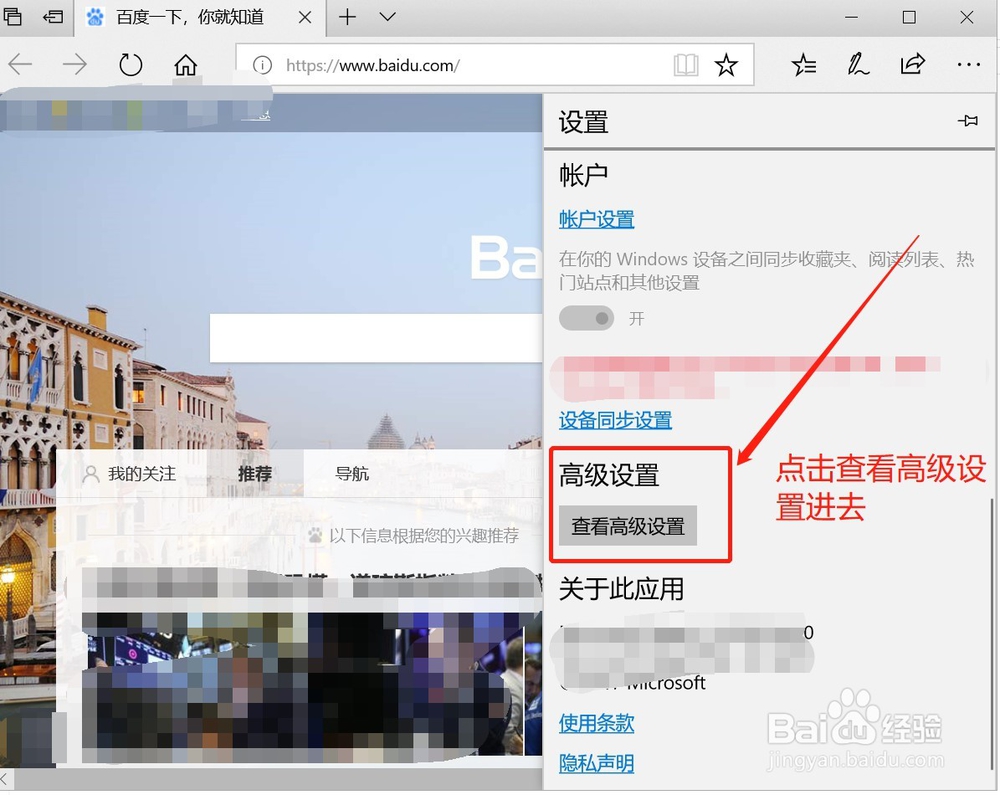
Task: Open the tab preview chevron next to new tab
Action: coord(389,17)
